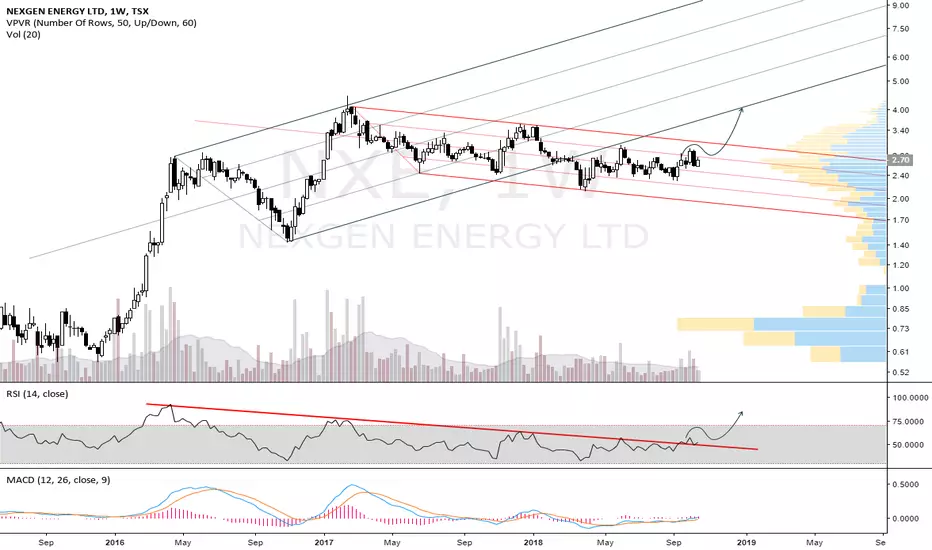Viewport: 932px width, 550px height.
Task: Click the MACD (12, 26, close, 9) label
Action: [58, 479]
